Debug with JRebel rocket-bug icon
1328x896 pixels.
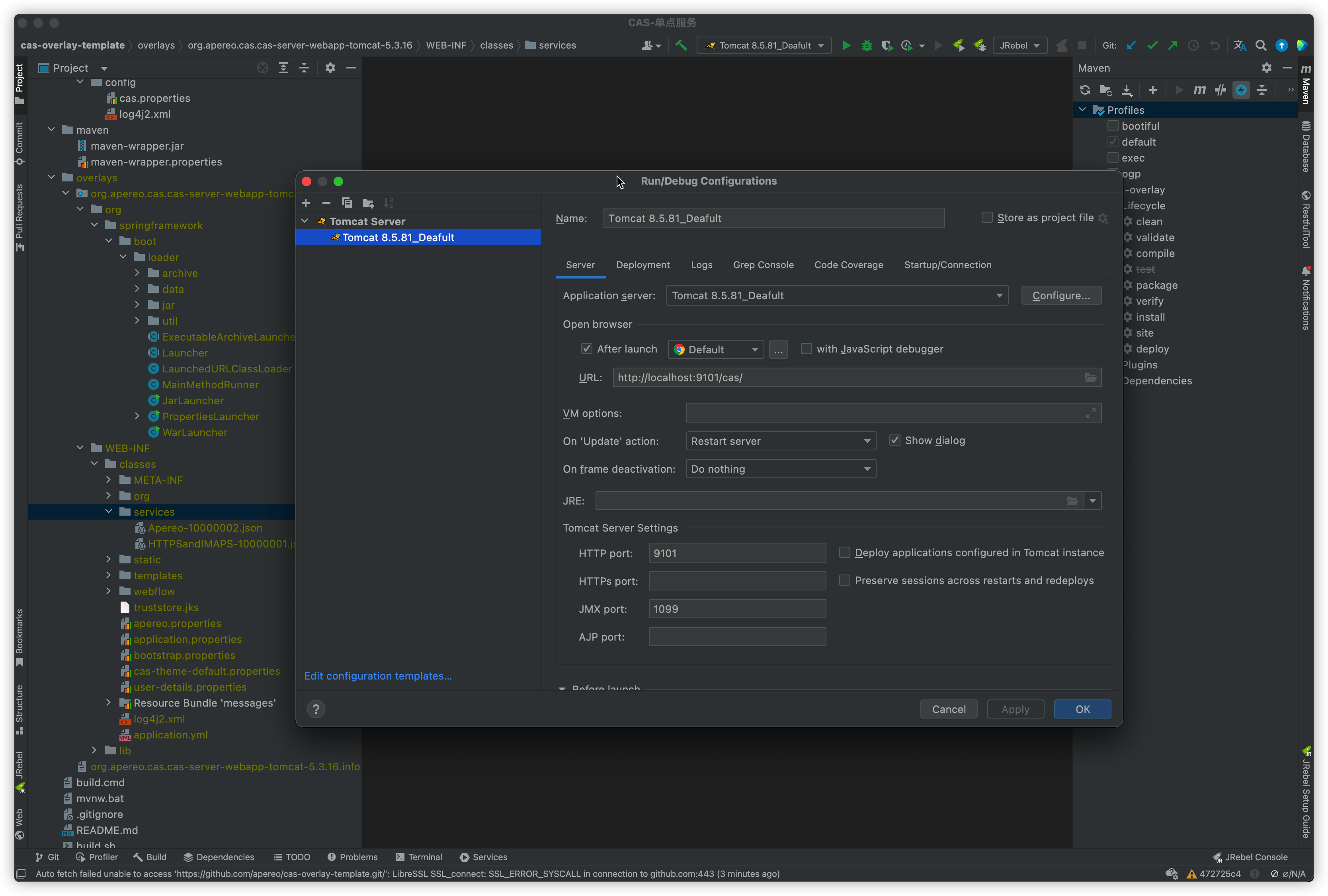(979, 45)
